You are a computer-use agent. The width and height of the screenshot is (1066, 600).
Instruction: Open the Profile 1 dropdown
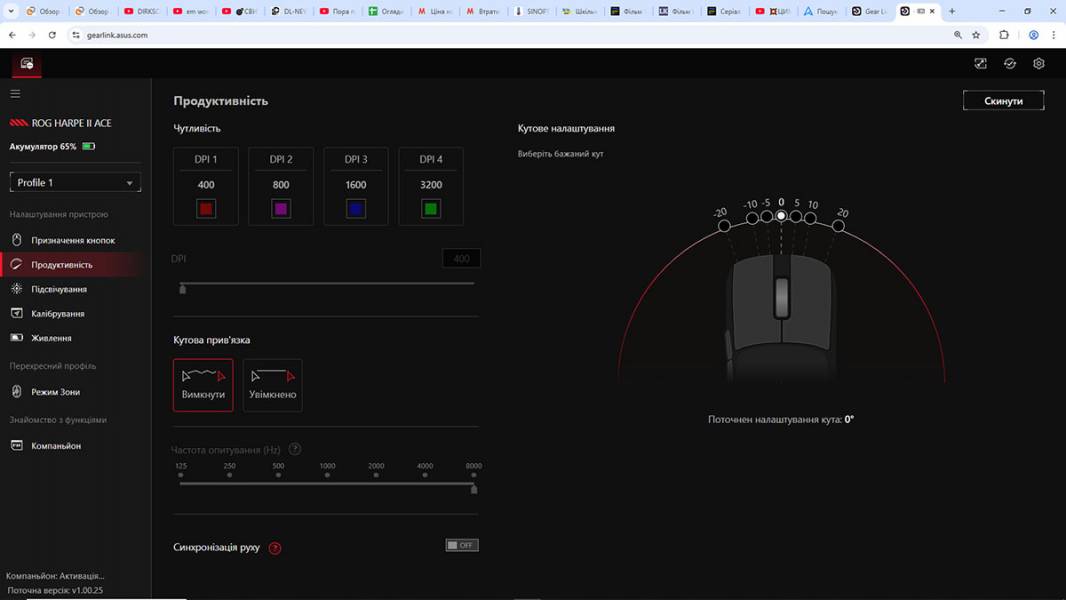point(75,182)
